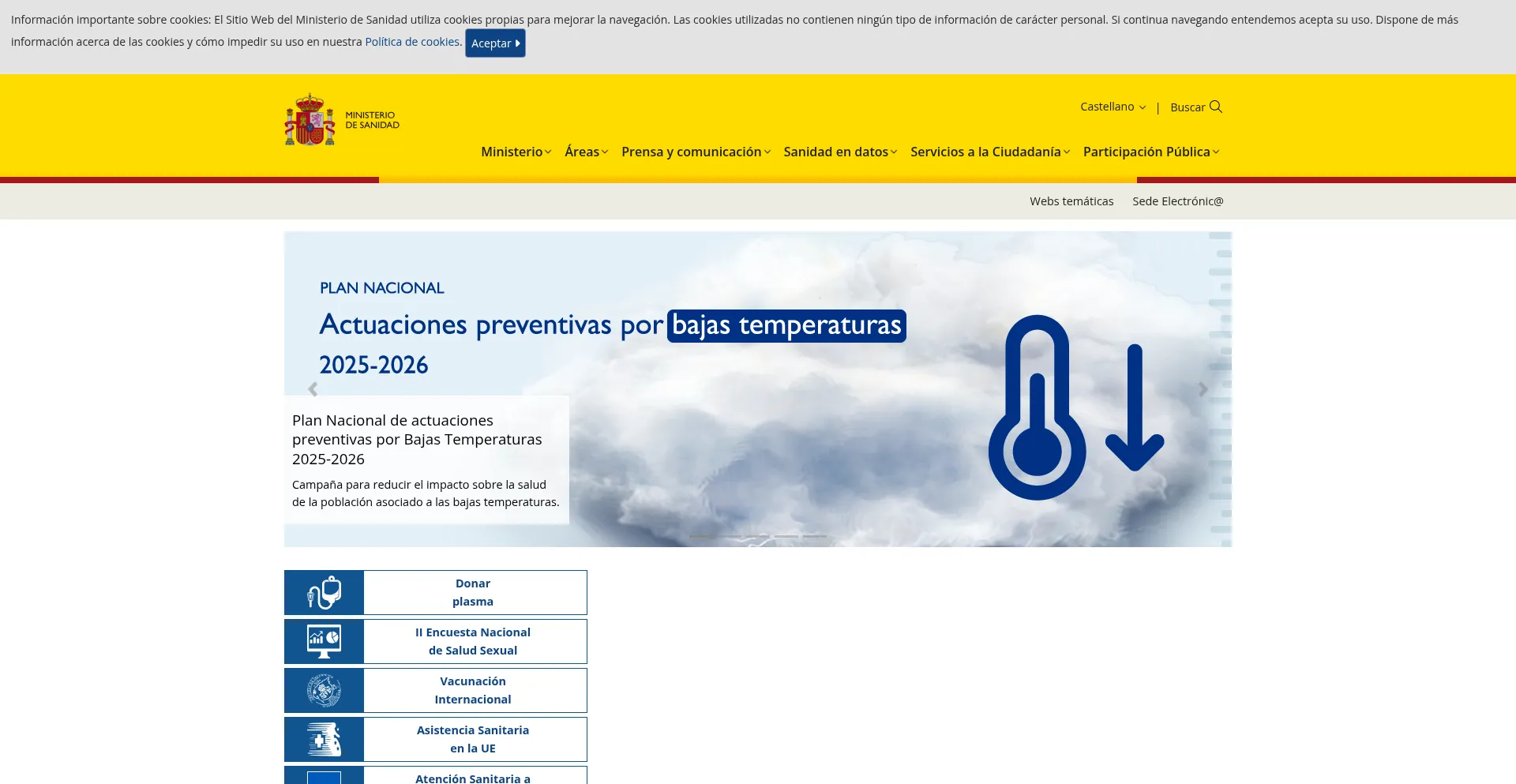Expand the Castellano language selector
The width and height of the screenshot is (1516, 784).
click(1113, 107)
